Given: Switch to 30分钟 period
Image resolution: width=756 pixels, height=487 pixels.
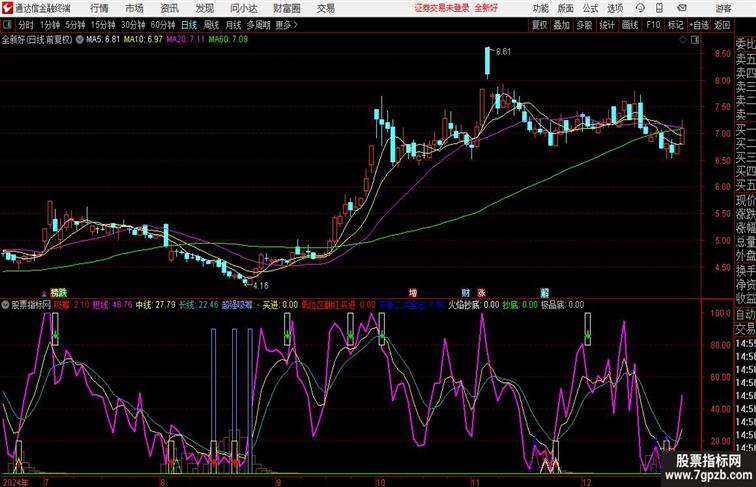Looking at the screenshot, I should click(133, 25).
